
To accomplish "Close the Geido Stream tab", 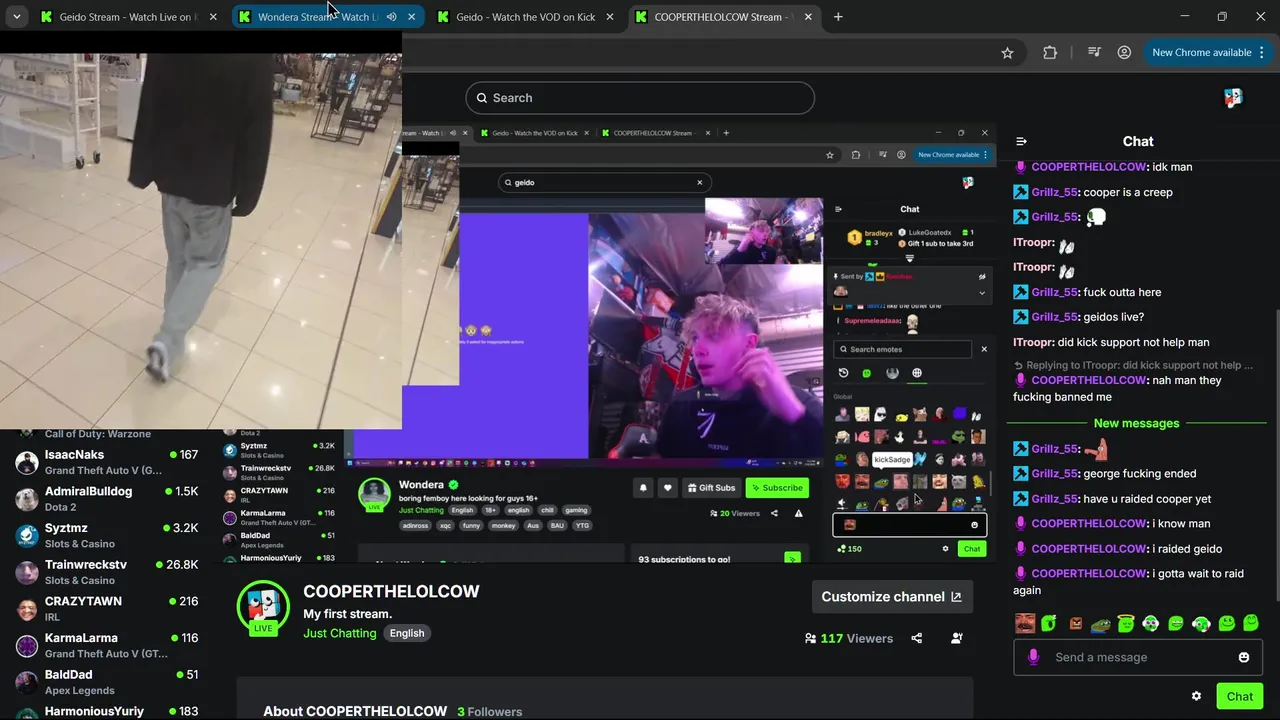I will [213, 17].
